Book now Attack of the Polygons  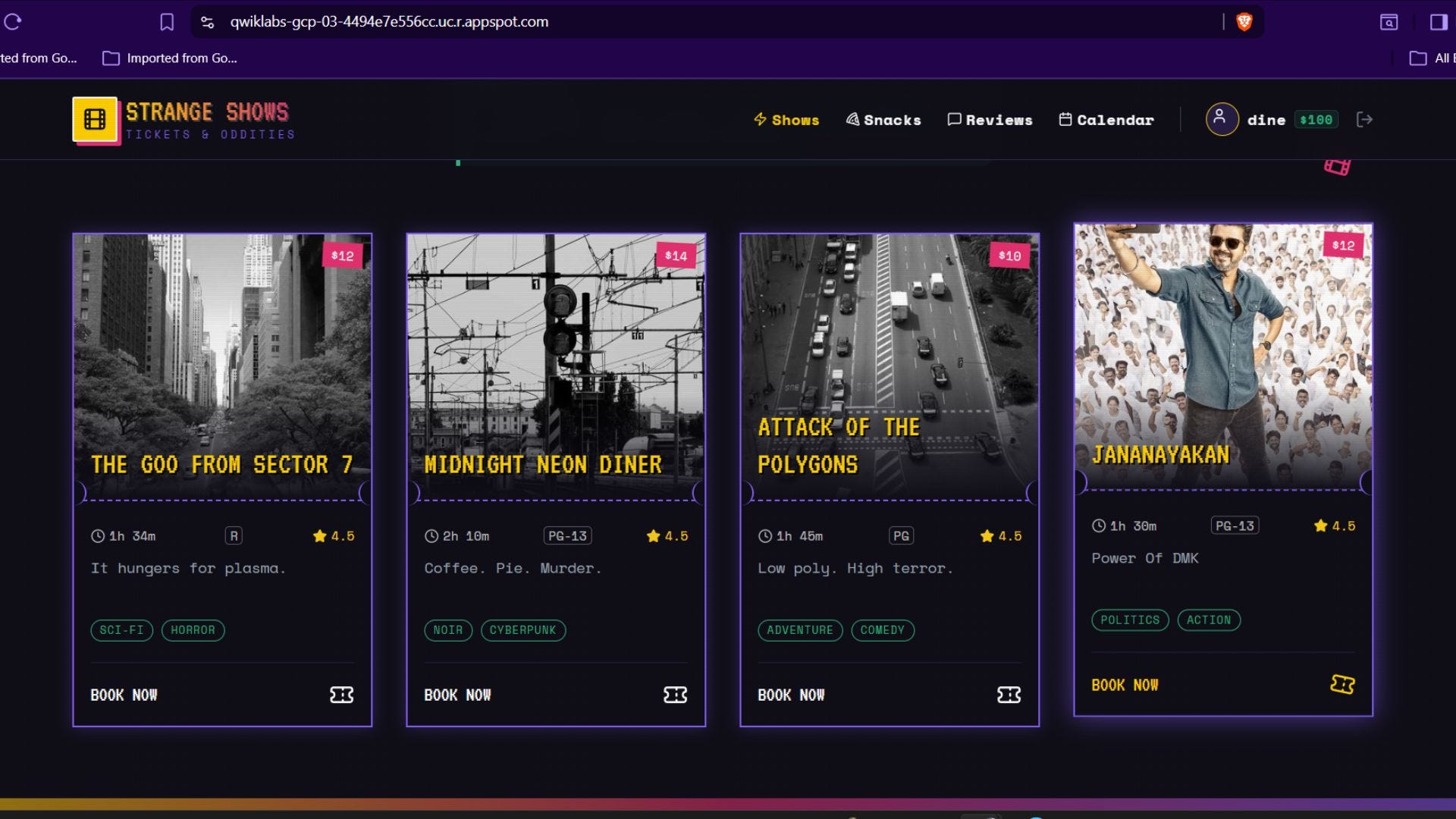(x=791, y=695)
